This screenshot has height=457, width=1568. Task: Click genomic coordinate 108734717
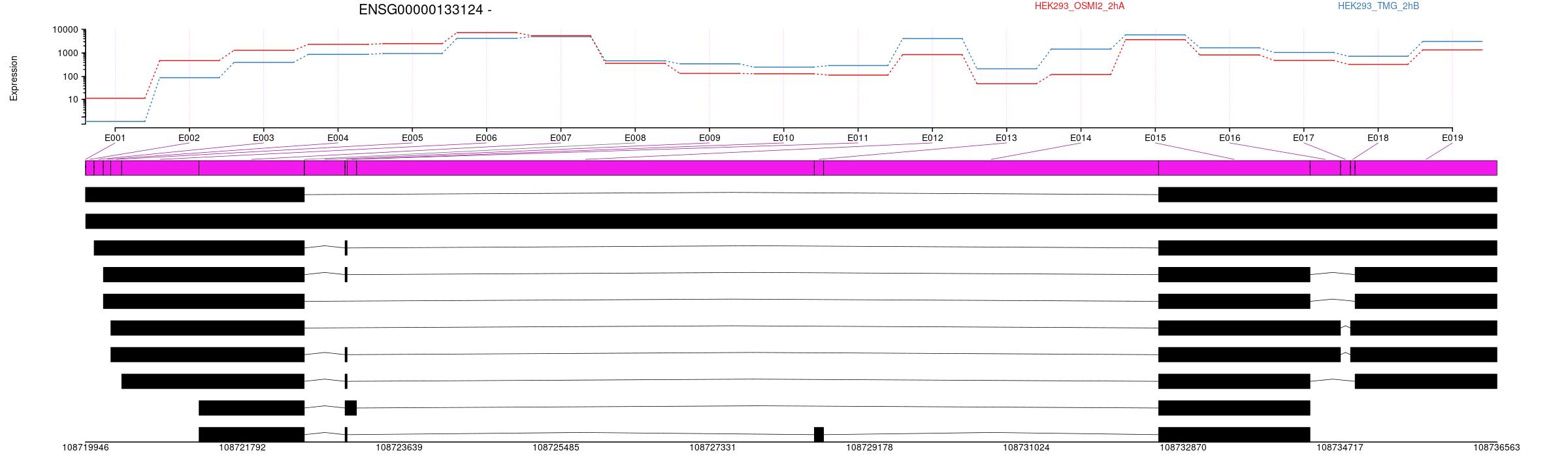pos(1340,448)
